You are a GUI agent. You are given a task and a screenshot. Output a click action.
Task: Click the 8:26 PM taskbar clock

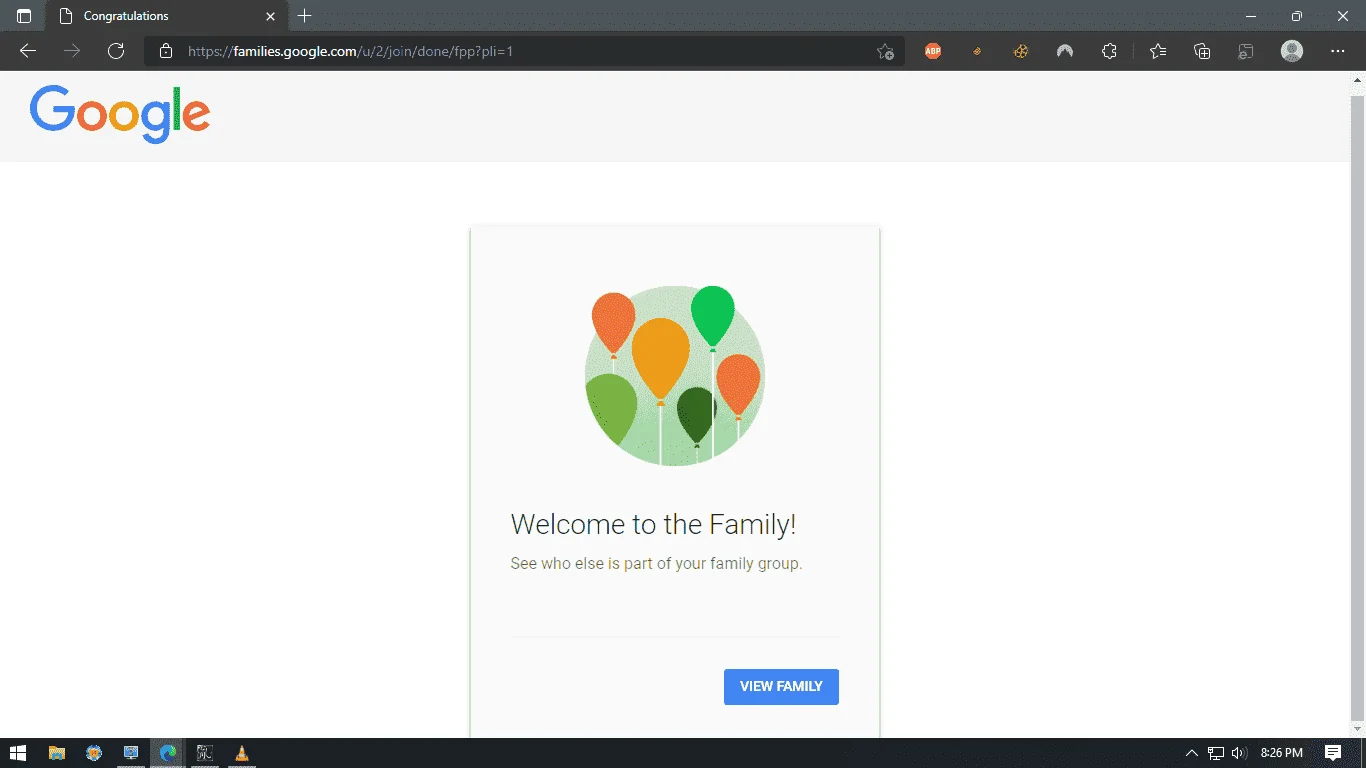click(x=1282, y=753)
